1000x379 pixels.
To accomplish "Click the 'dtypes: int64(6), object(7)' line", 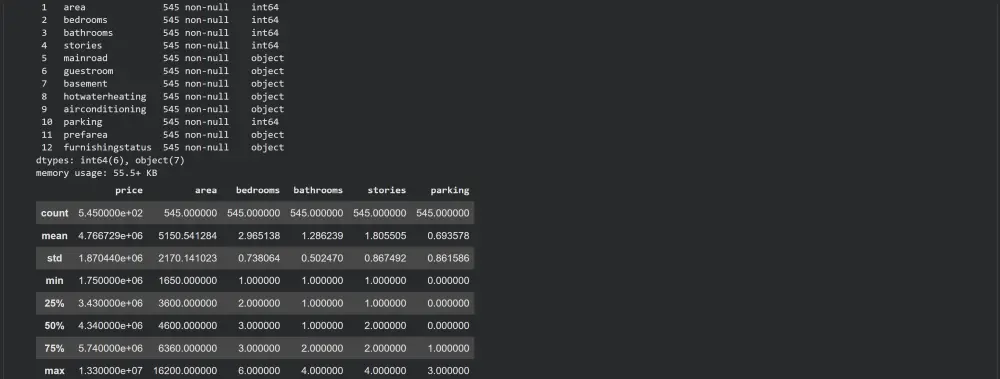I will (x=110, y=160).
